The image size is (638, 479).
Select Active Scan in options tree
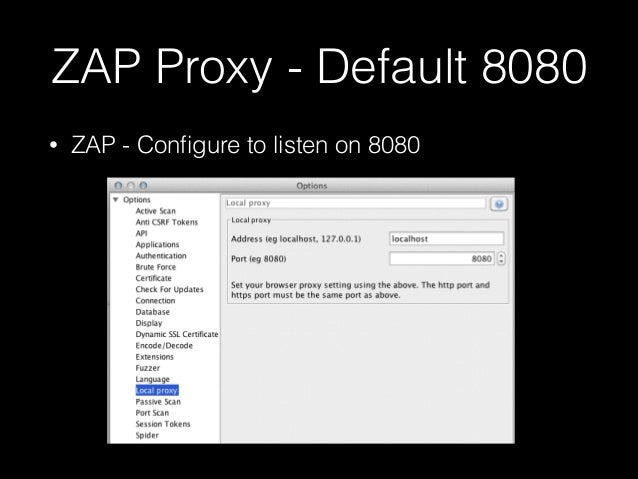pos(155,211)
